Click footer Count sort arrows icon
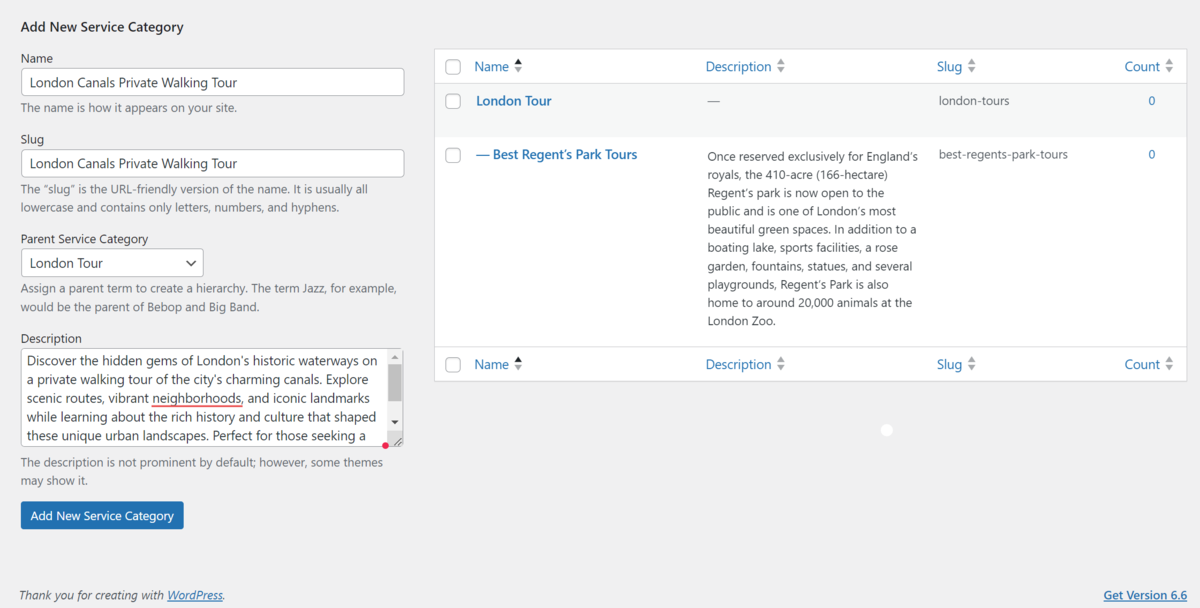 [1169, 365]
